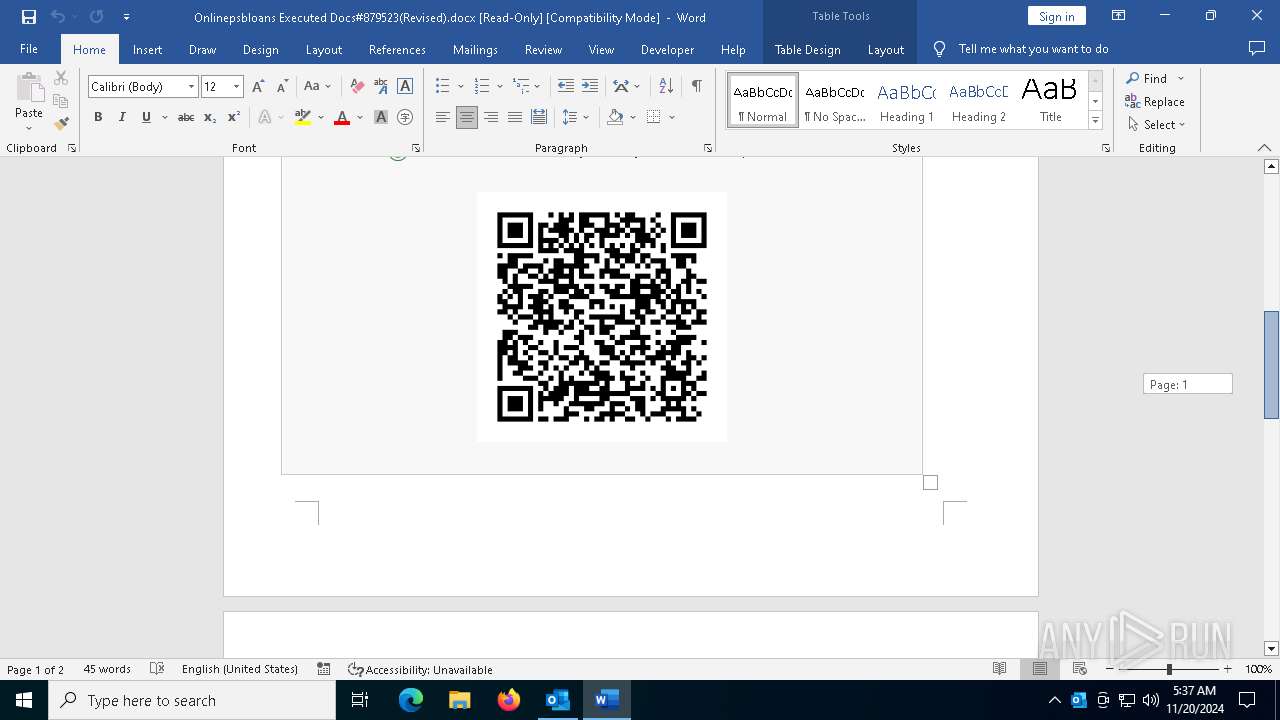Viewport: 1280px width, 720px height.
Task: Open the font name Calibri (Body) dropdown
Action: point(191,87)
